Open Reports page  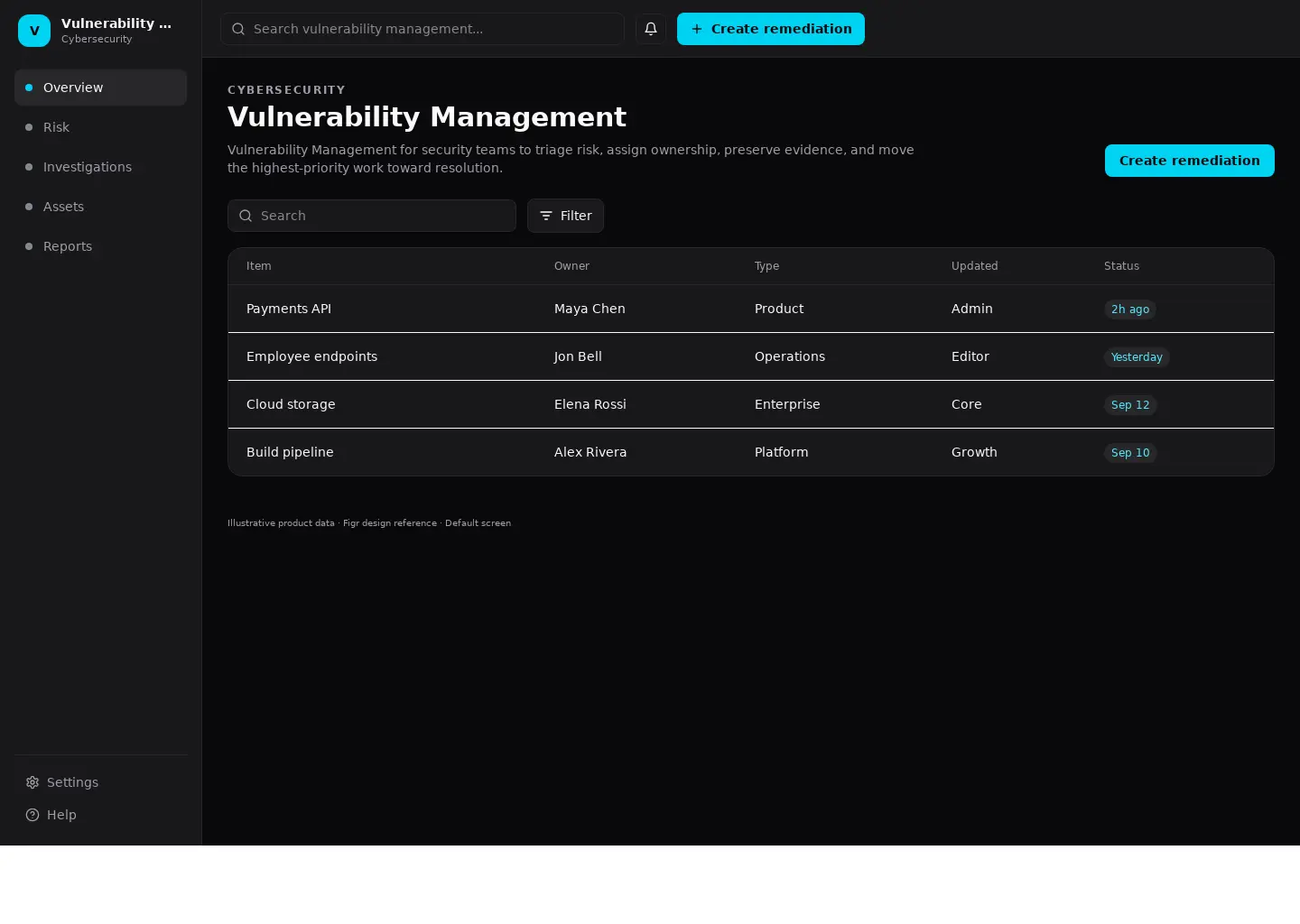pyautogui.click(x=100, y=246)
